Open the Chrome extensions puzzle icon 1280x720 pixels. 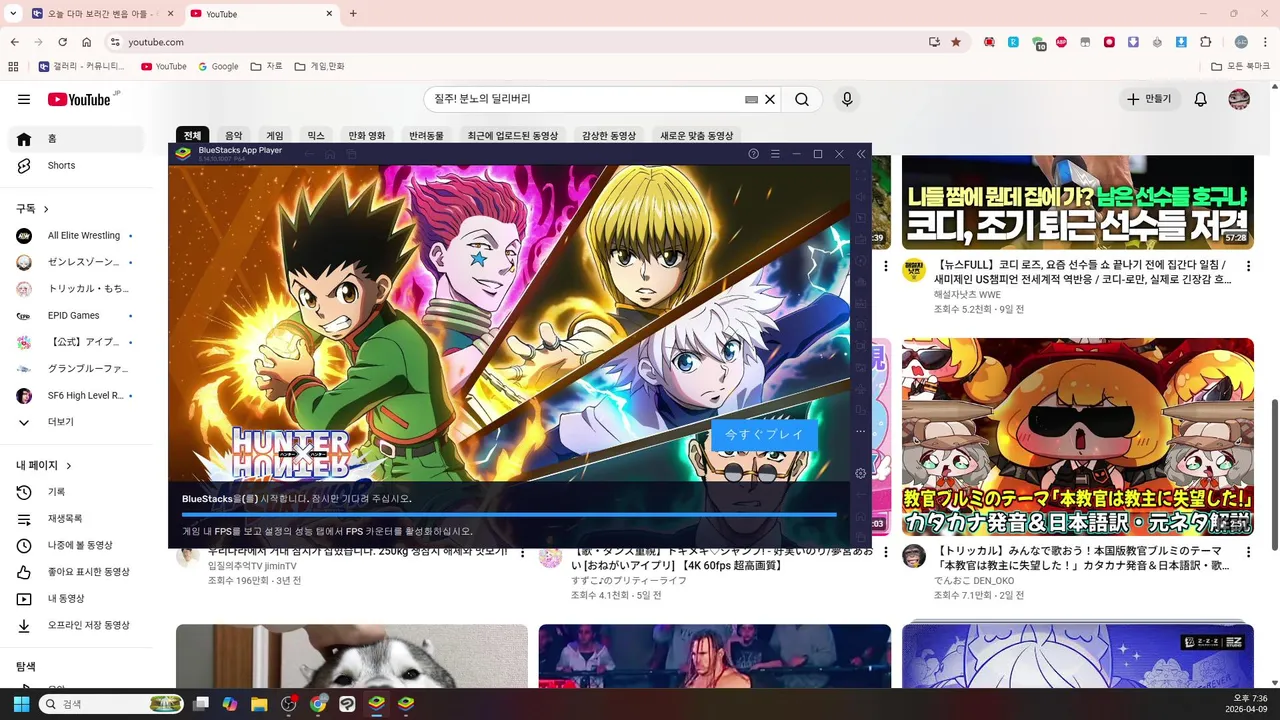click(x=1205, y=42)
